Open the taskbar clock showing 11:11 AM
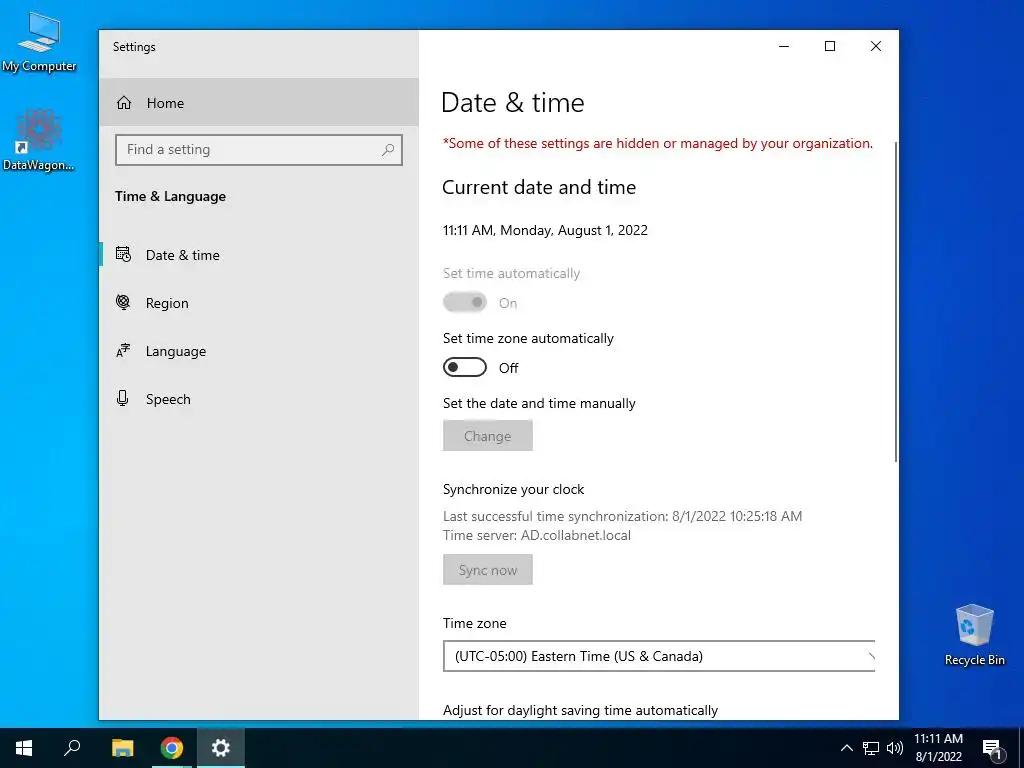Screen dimensions: 1024x768 tap(938, 748)
